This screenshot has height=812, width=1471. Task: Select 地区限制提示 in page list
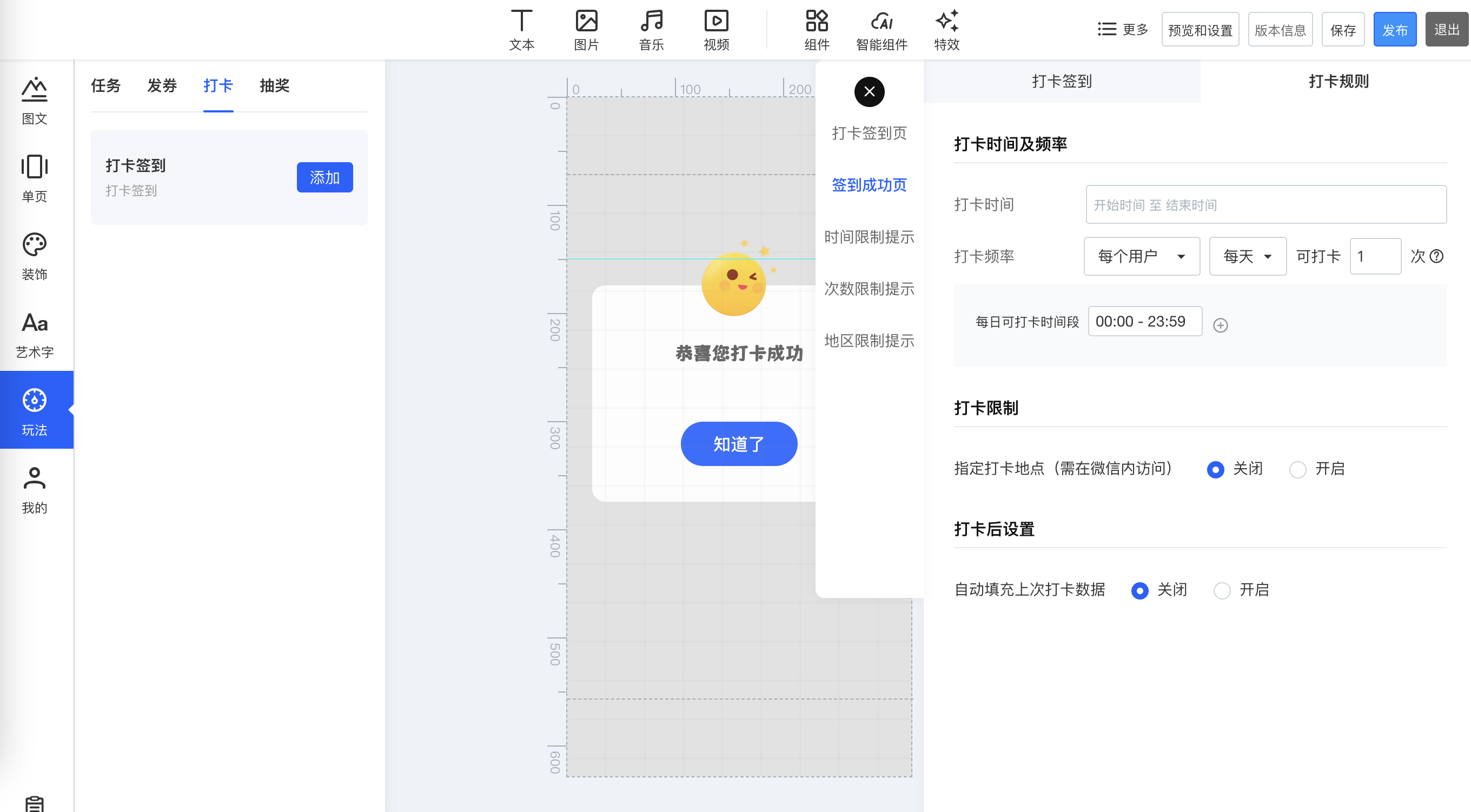point(869,341)
